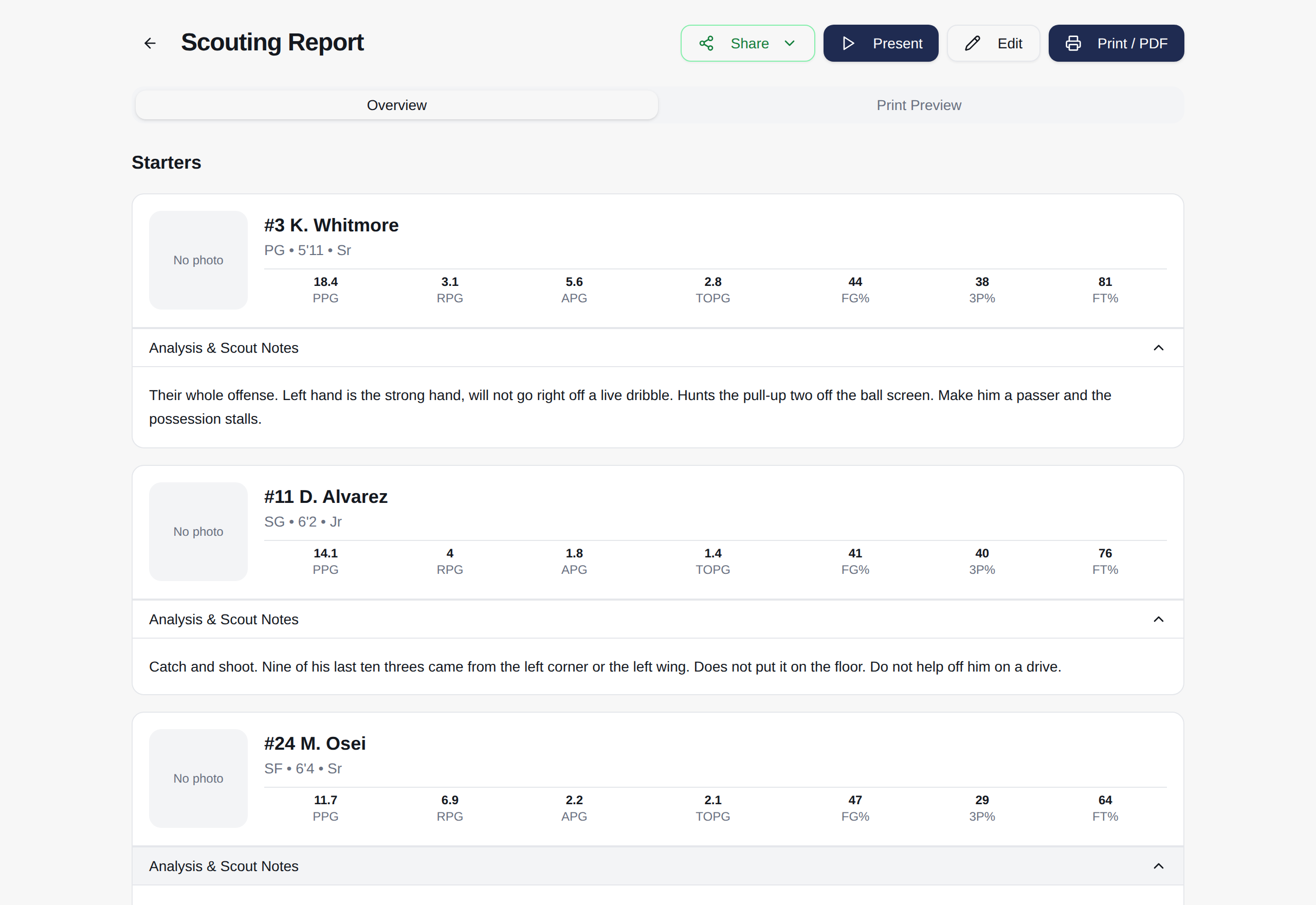This screenshot has height=905, width=1316.
Task: Click Print / PDF button
Action: (1116, 43)
